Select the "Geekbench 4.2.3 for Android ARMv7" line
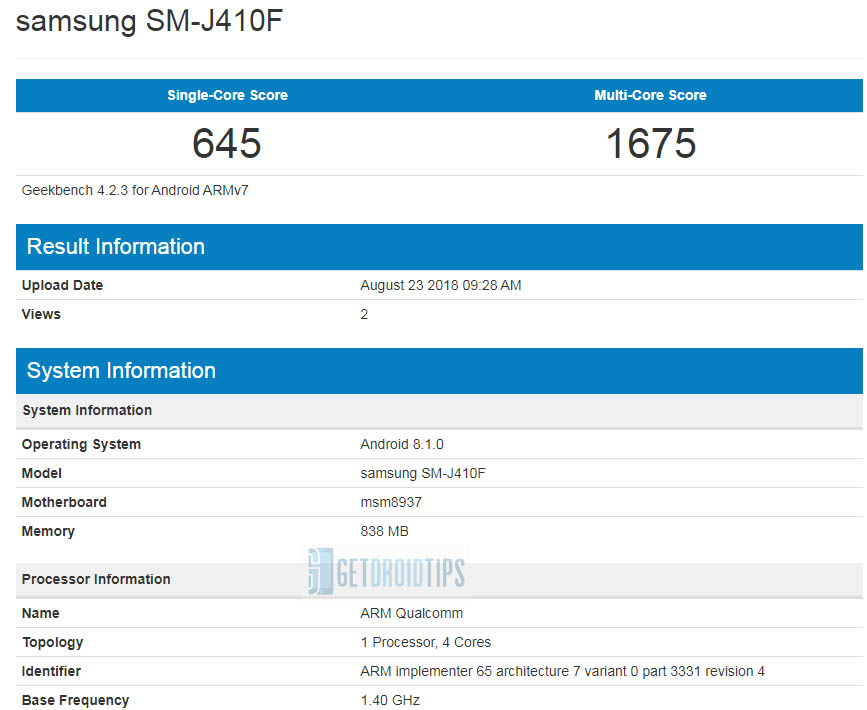Viewport: 867px width, 710px height. click(x=135, y=190)
